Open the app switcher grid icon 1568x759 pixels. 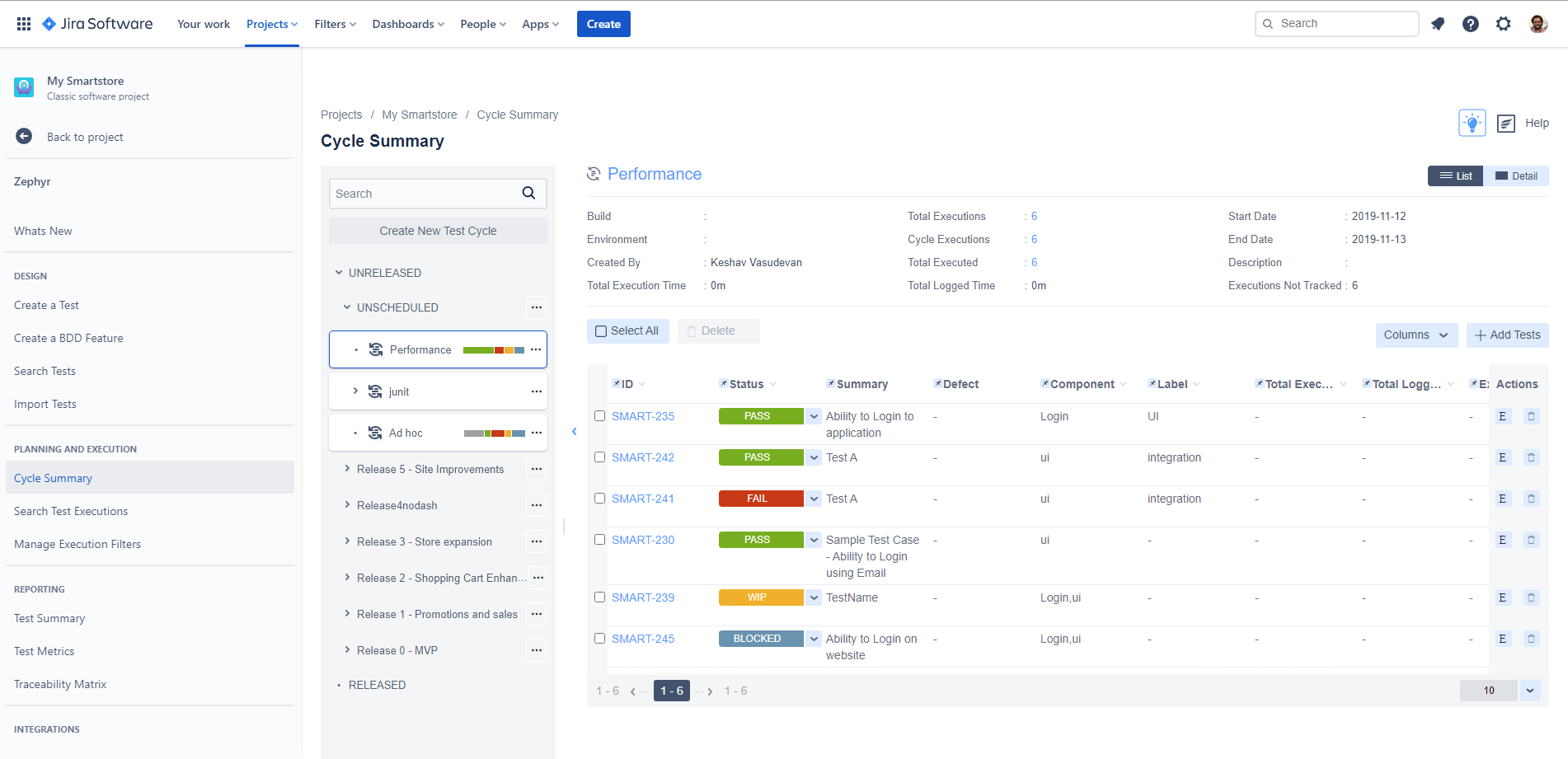[24, 24]
